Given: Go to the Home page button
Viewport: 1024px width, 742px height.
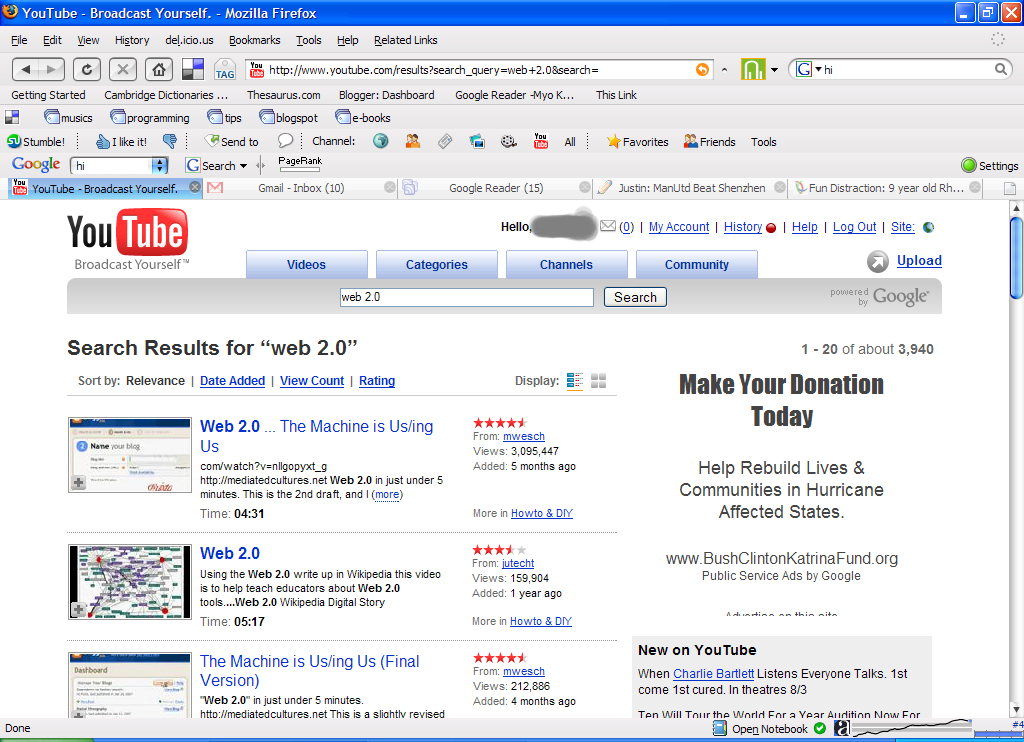Looking at the screenshot, I should point(159,69).
